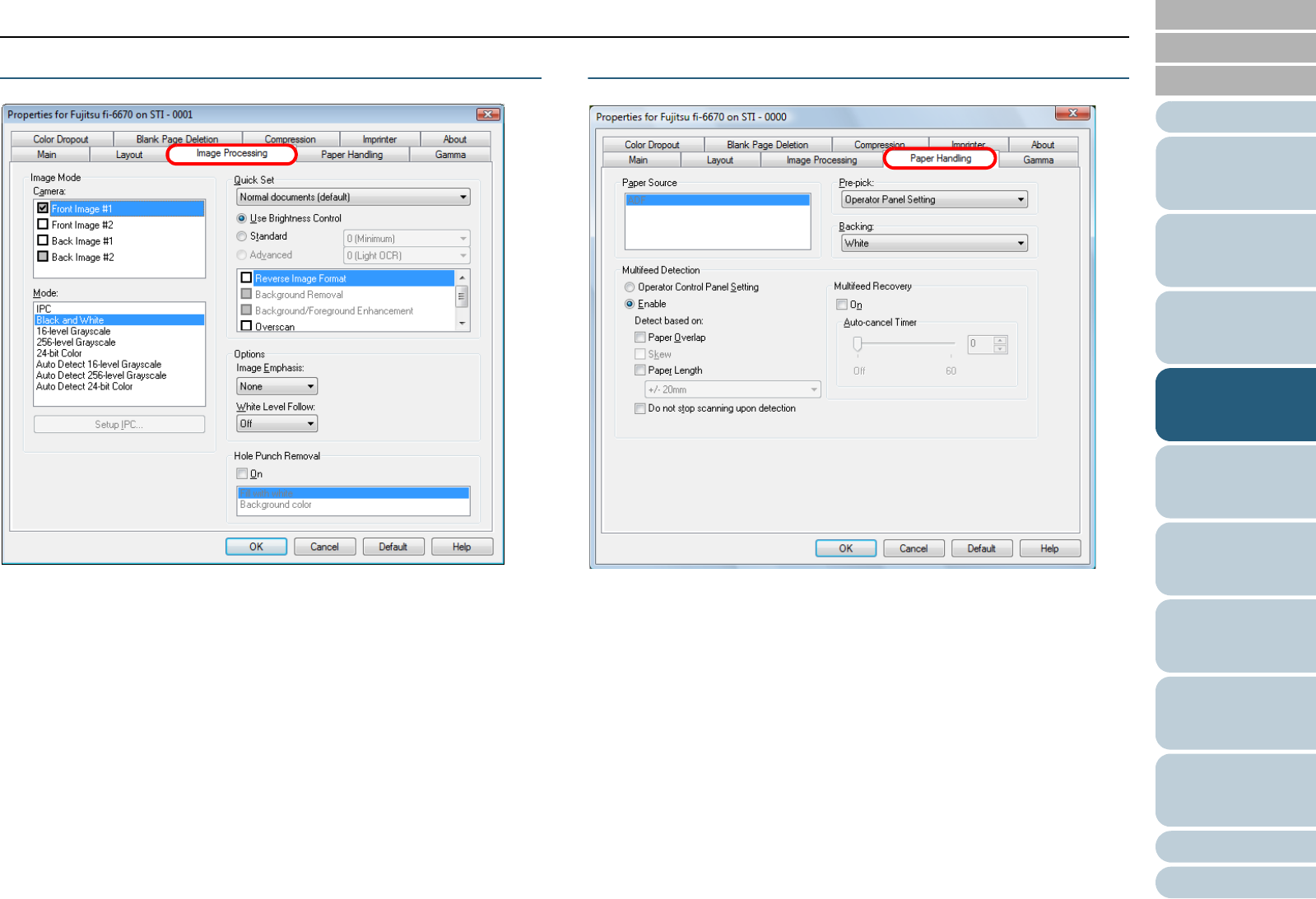The image size is (1316, 899).
Task: Select the Enable multifeed detection radio button
Action: click(x=630, y=304)
